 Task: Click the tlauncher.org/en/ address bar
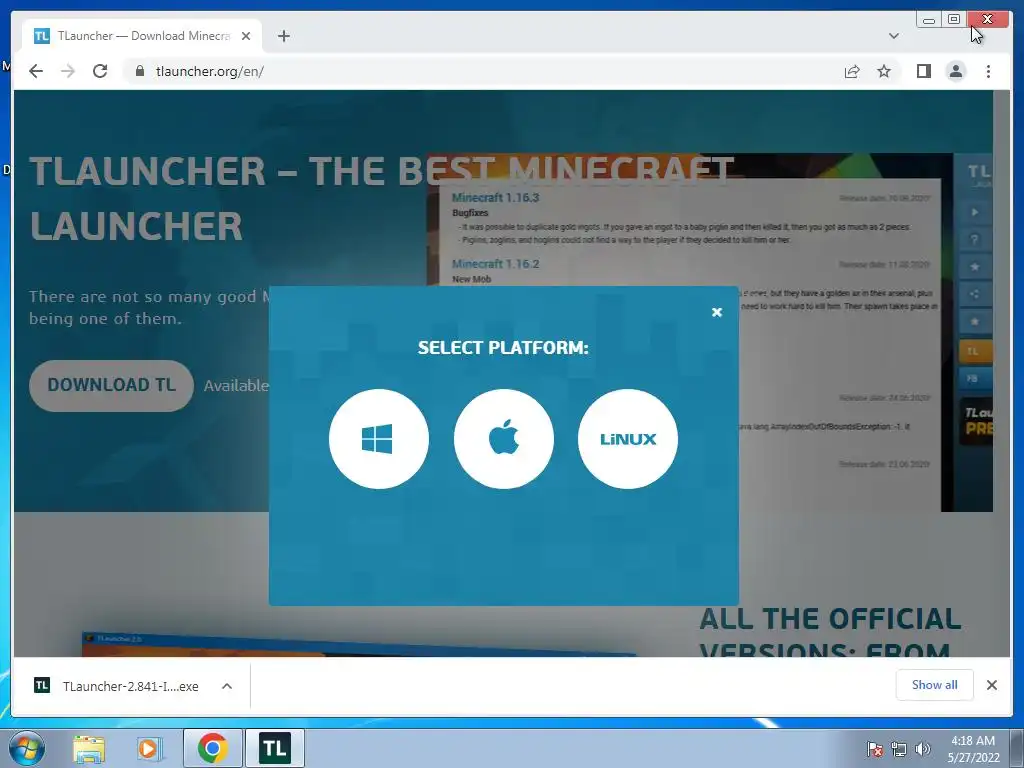[483, 71]
